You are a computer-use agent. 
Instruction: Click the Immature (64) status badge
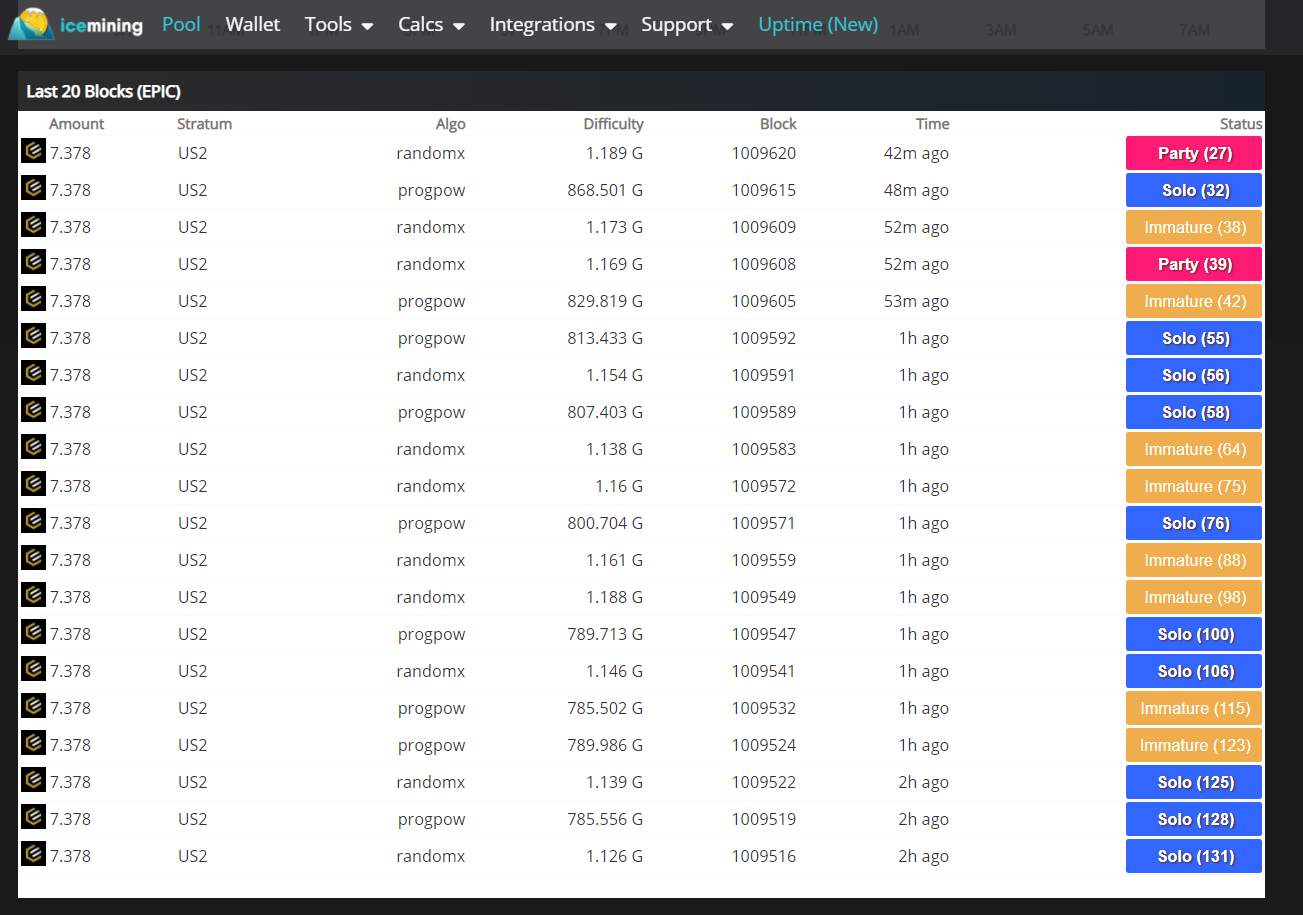pyautogui.click(x=1194, y=449)
